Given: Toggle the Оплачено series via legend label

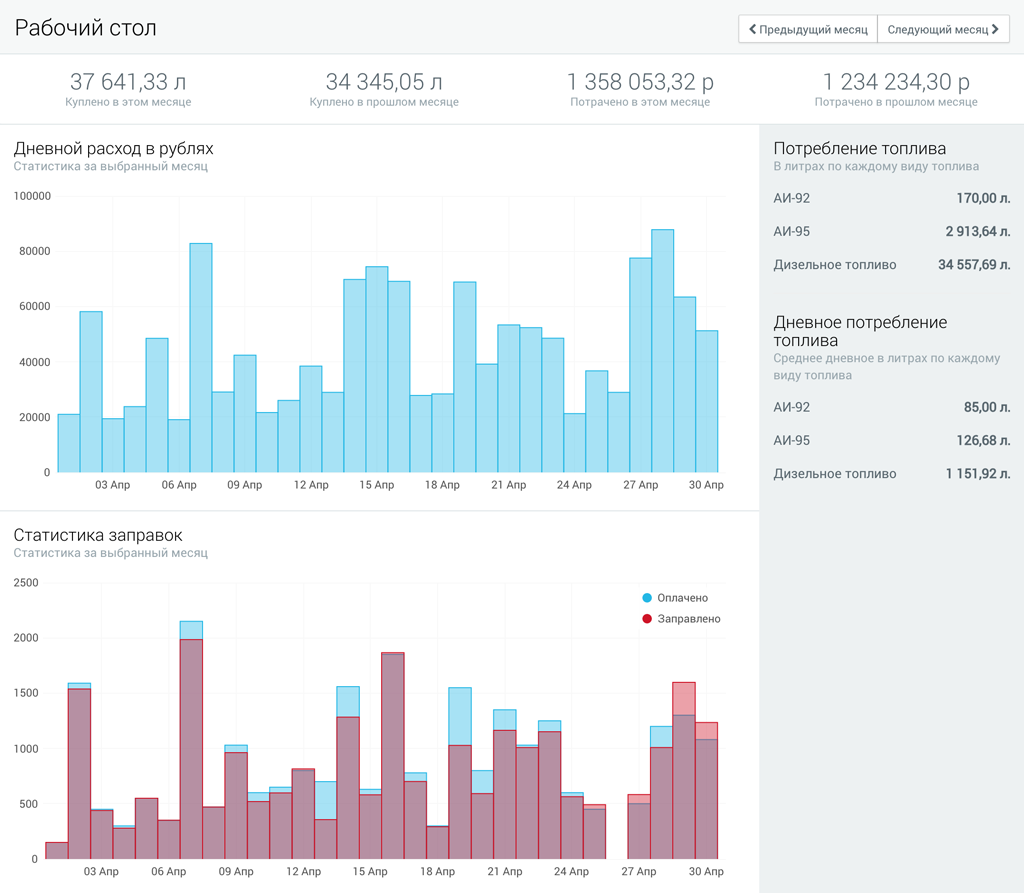Looking at the screenshot, I should 682,598.
